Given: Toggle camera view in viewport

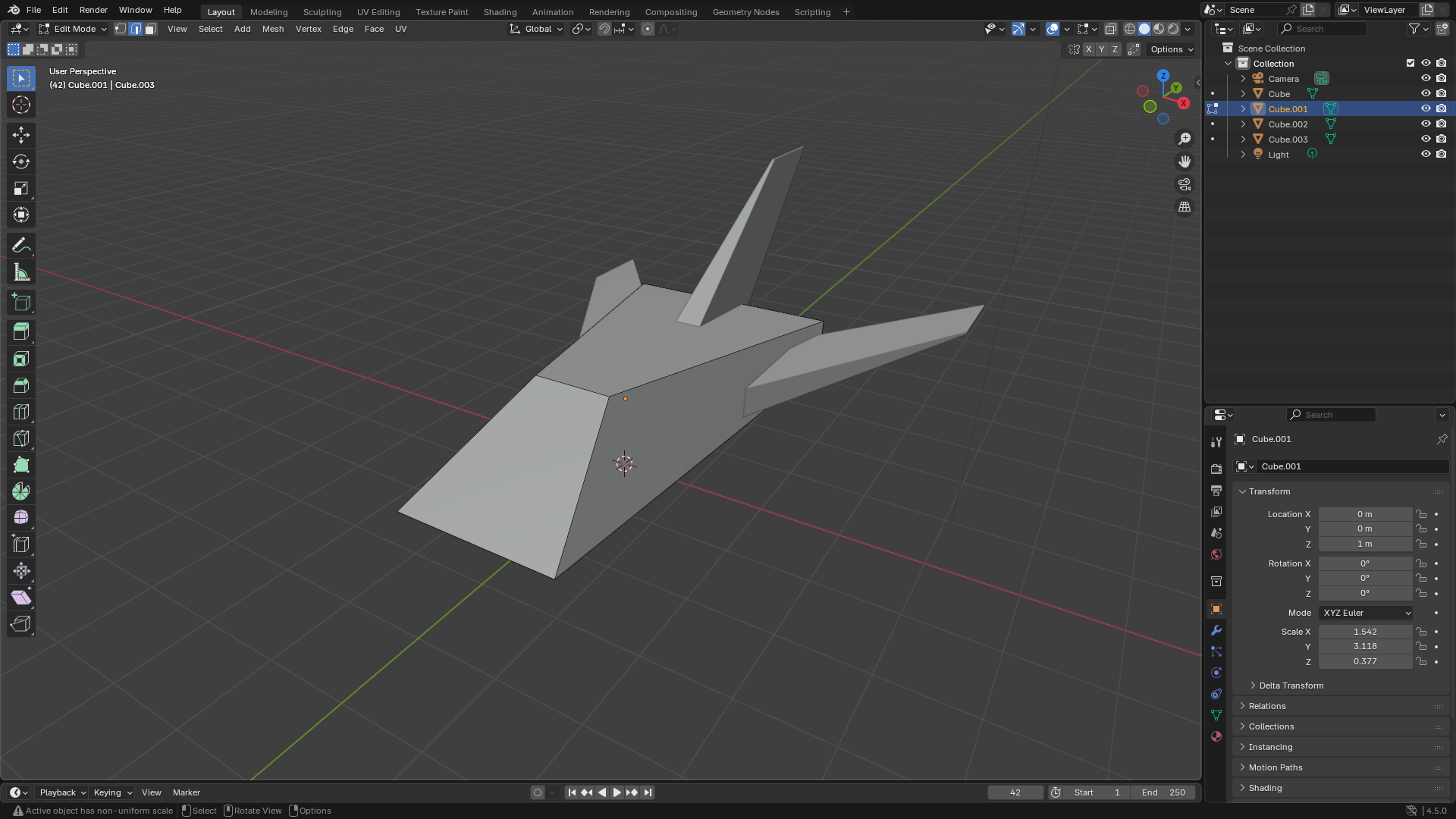Looking at the screenshot, I should pos(1185,184).
